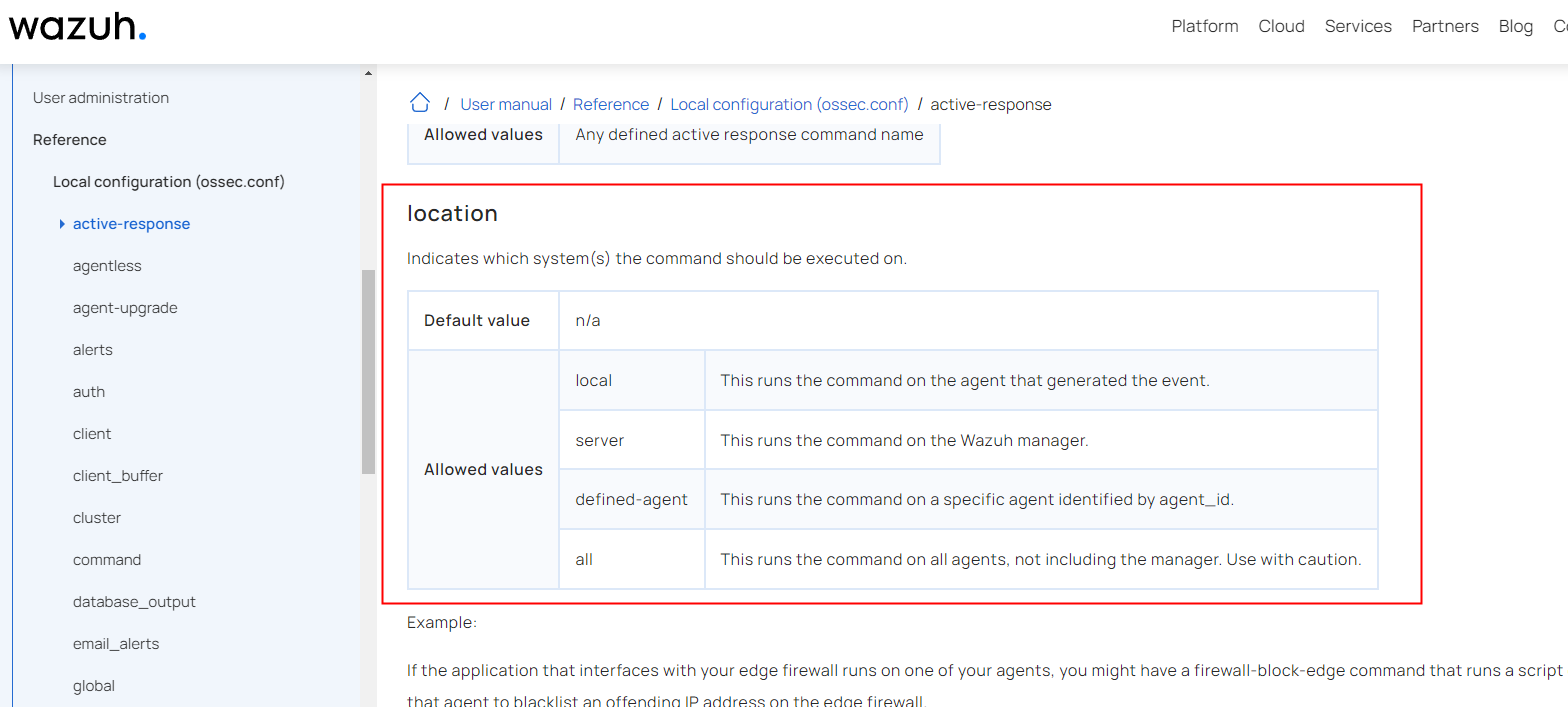This screenshot has width=1568, height=707.
Task: Open the Partners menu
Action: pos(1445,26)
